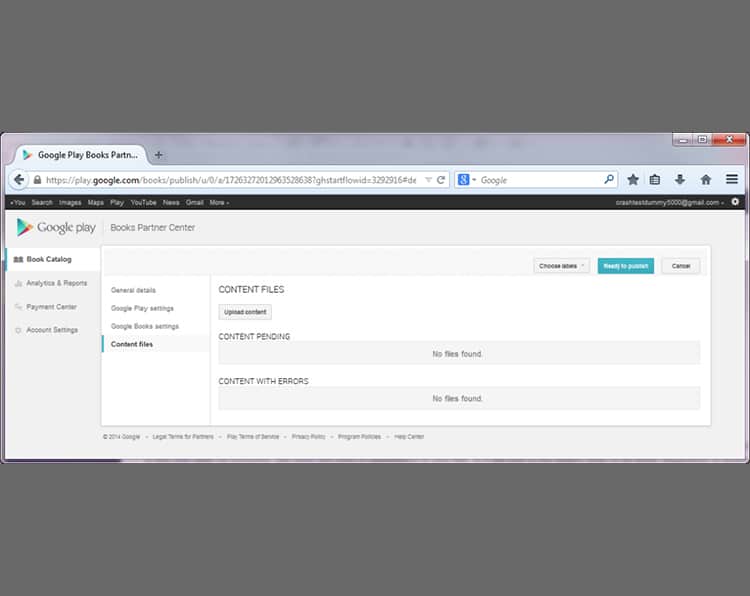Select the Google Play Books Partner tab
750x596 pixels.
(x=80, y=155)
